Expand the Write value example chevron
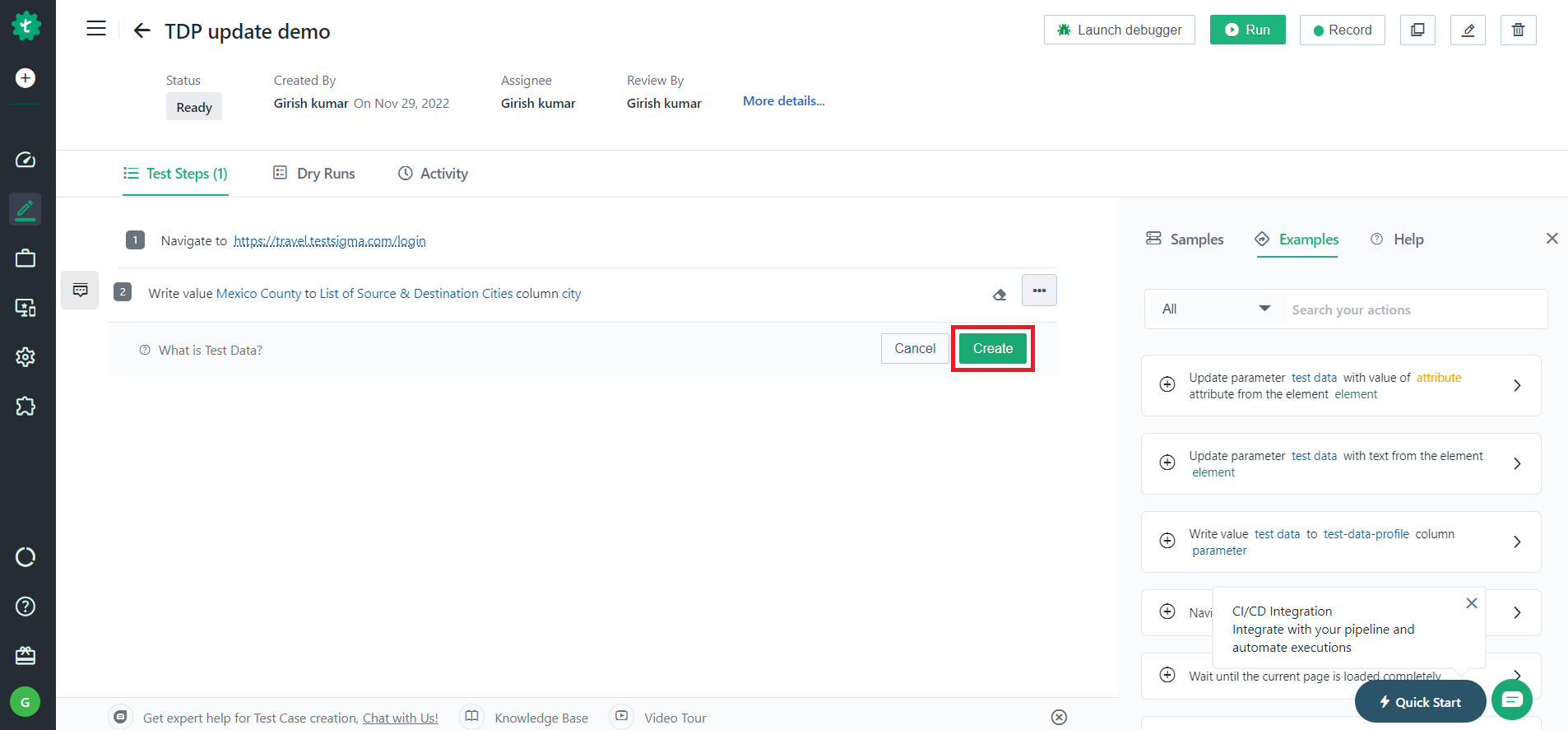Screen dimensions: 1568x730 click(1518, 542)
